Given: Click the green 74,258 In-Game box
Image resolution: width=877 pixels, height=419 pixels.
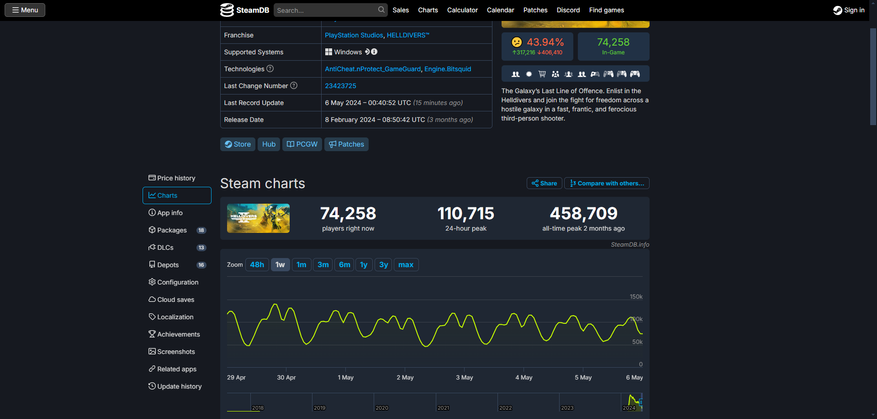Looking at the screenshot, I should (614, 46).
